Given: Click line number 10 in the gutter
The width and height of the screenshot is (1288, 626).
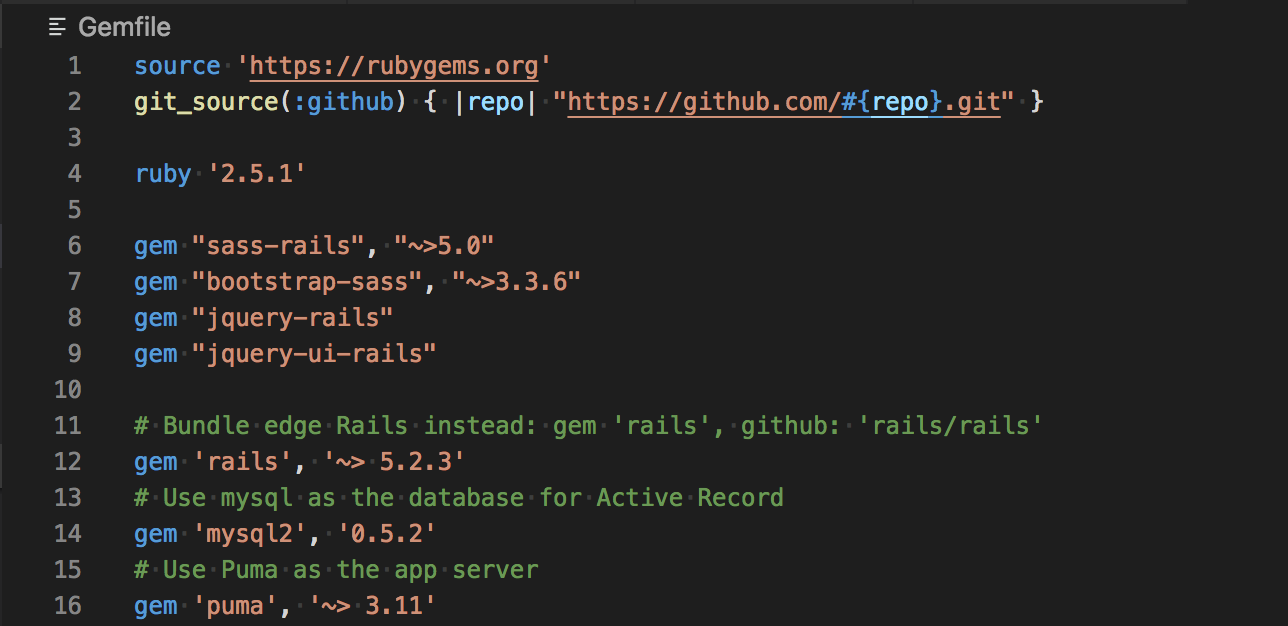Looking at the screenshot, I should pos(67,389).
